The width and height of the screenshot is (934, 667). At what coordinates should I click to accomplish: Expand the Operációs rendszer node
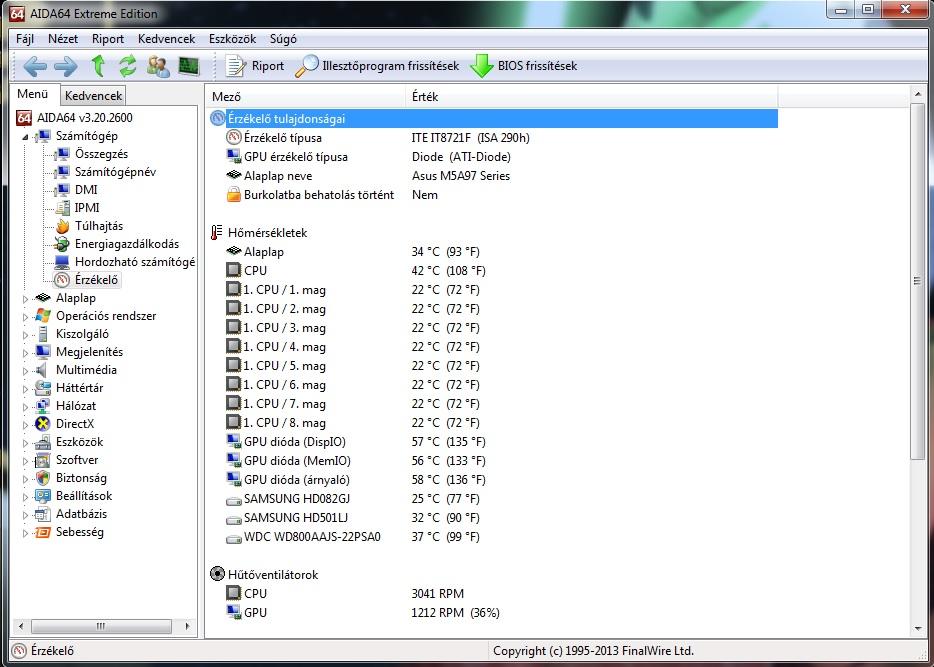[x=26, y=317]
